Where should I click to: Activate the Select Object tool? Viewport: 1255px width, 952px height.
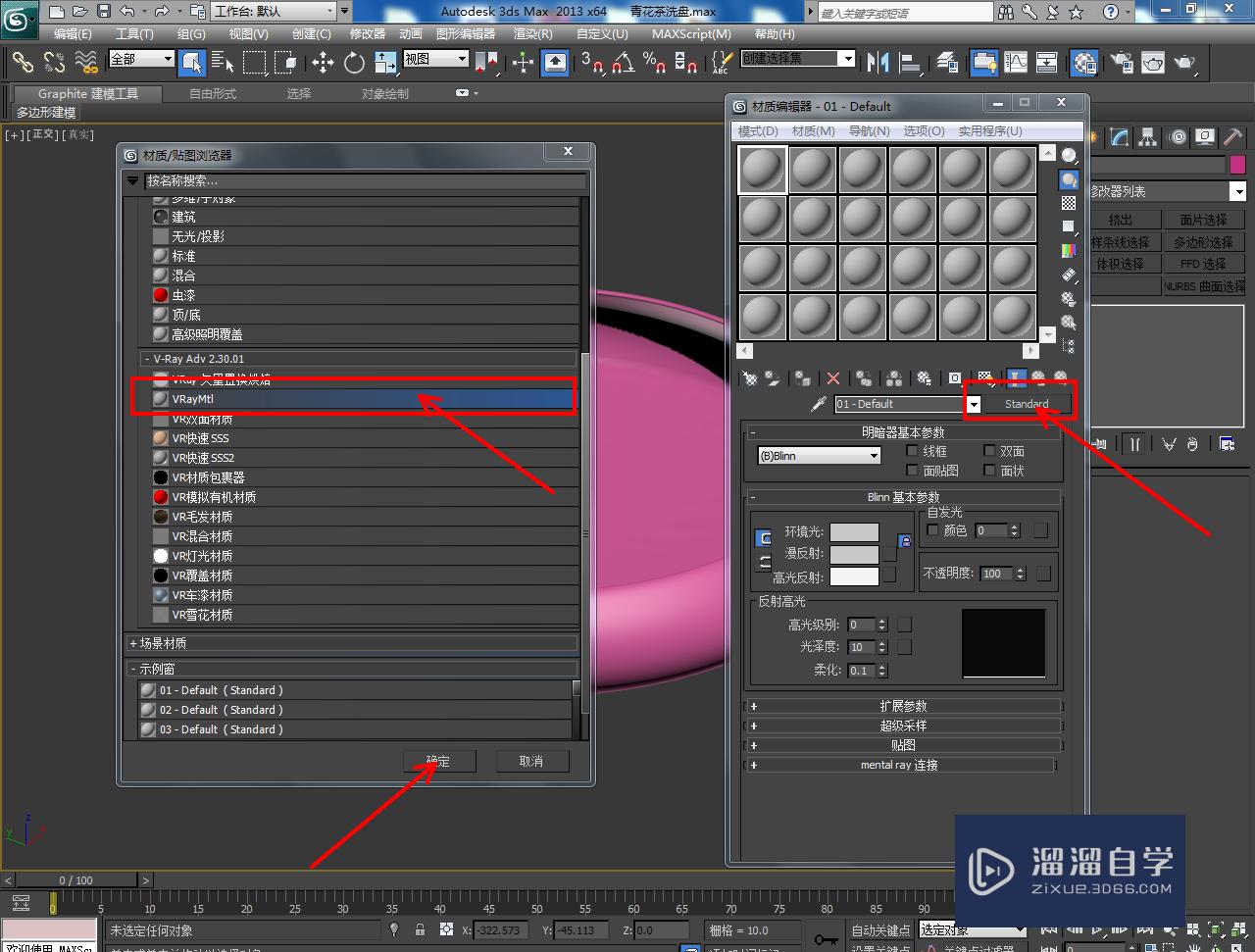point(191,63)
